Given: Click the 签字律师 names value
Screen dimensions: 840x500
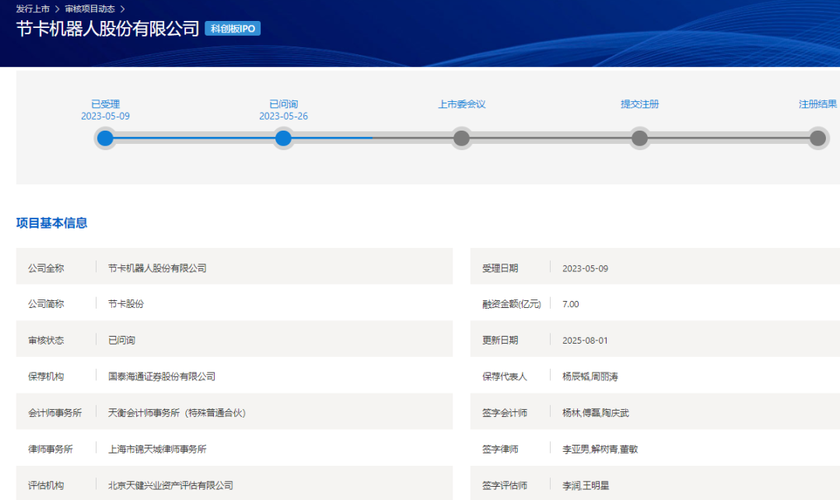Looking at the screenshot, I should (600, 450).
